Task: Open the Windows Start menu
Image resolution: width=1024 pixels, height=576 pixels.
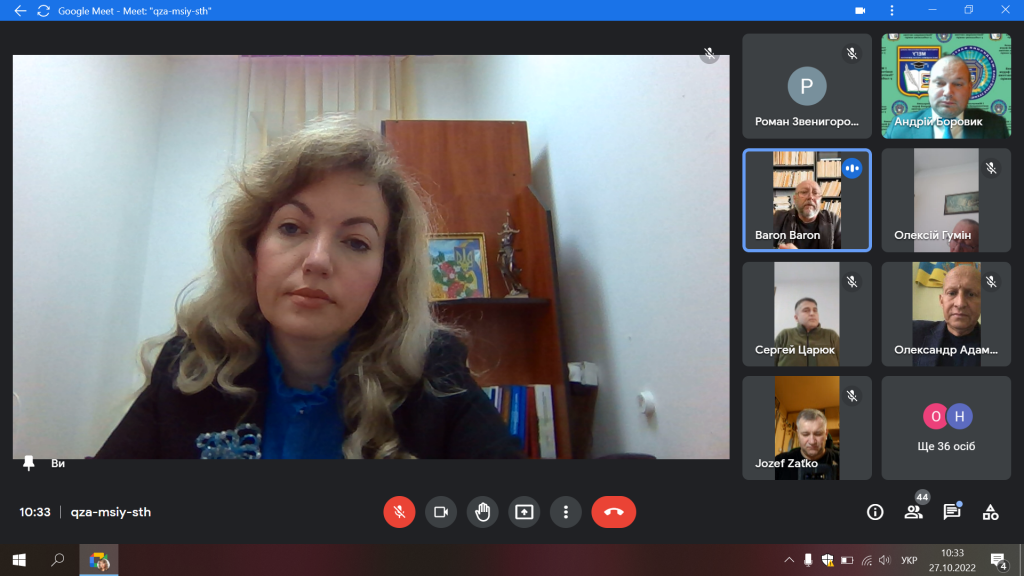Action: 19,560
